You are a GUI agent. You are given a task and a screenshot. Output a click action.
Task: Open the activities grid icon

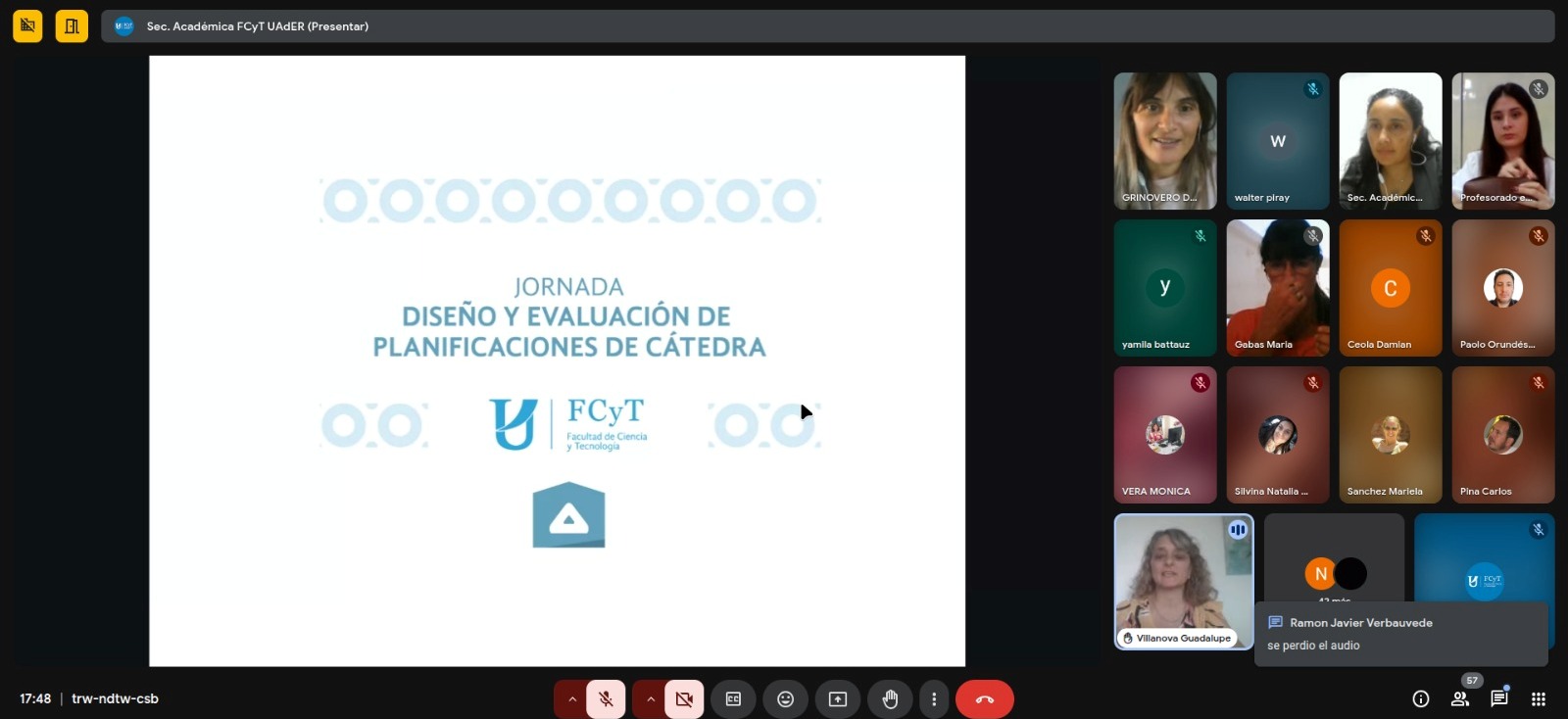point(1538,698)
